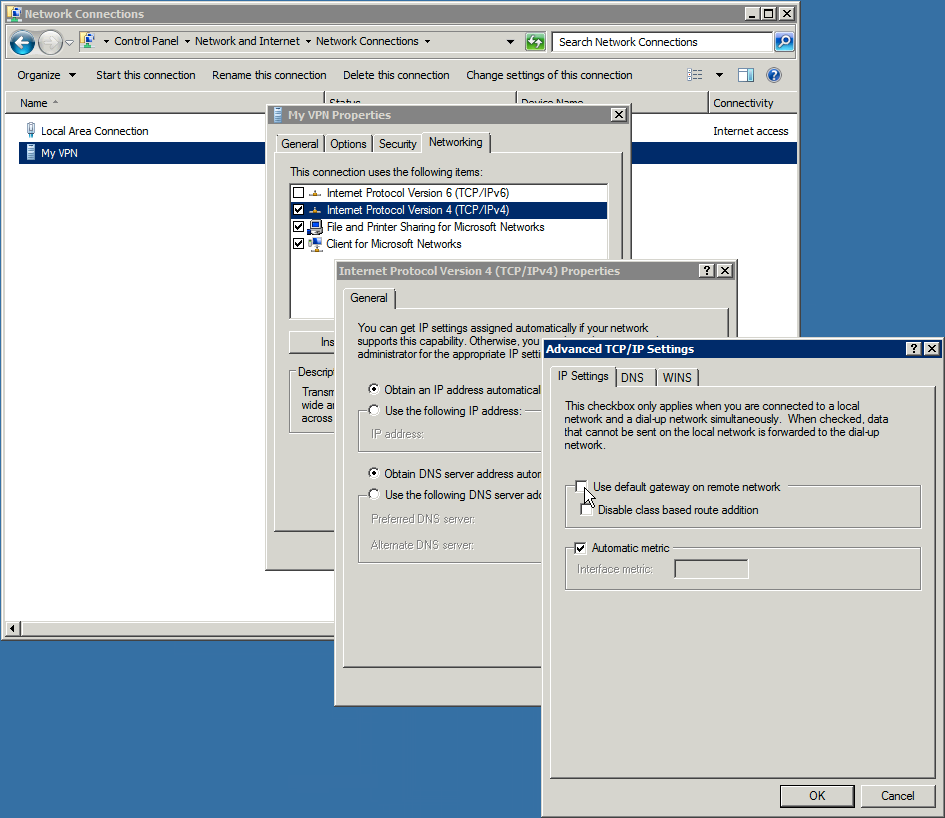Click the Search Network Connections field
This screenshot has height=818, width=945.
click(662, 42)
